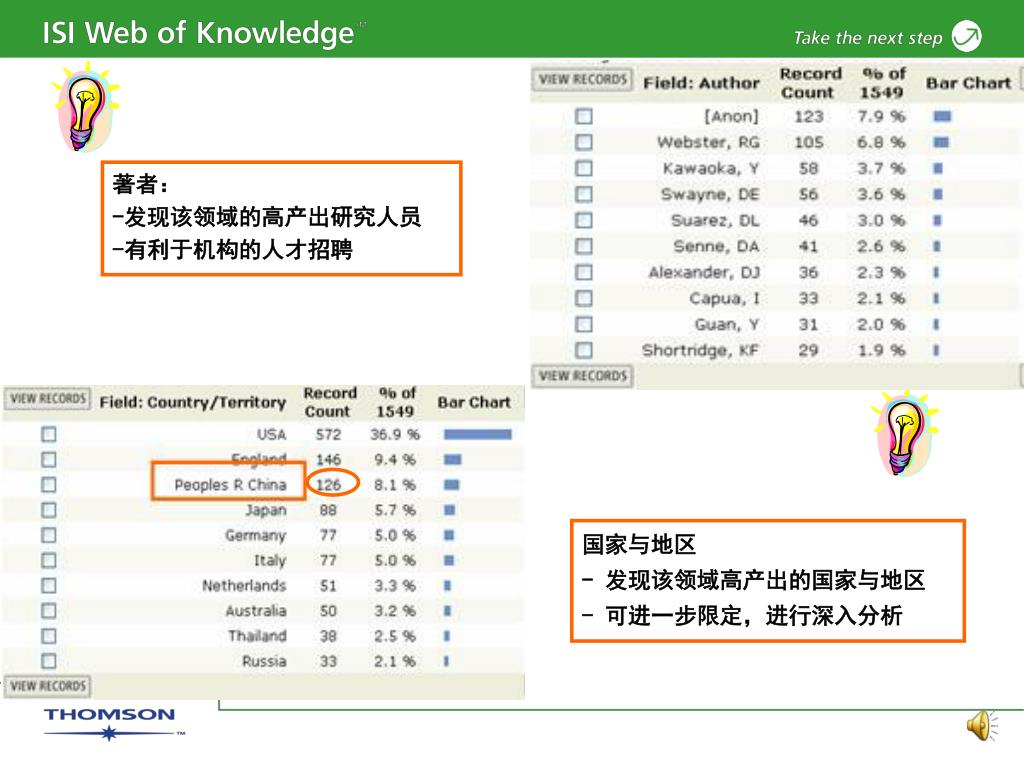
Task: Click View Records above the author table
Action: point(583,80)
